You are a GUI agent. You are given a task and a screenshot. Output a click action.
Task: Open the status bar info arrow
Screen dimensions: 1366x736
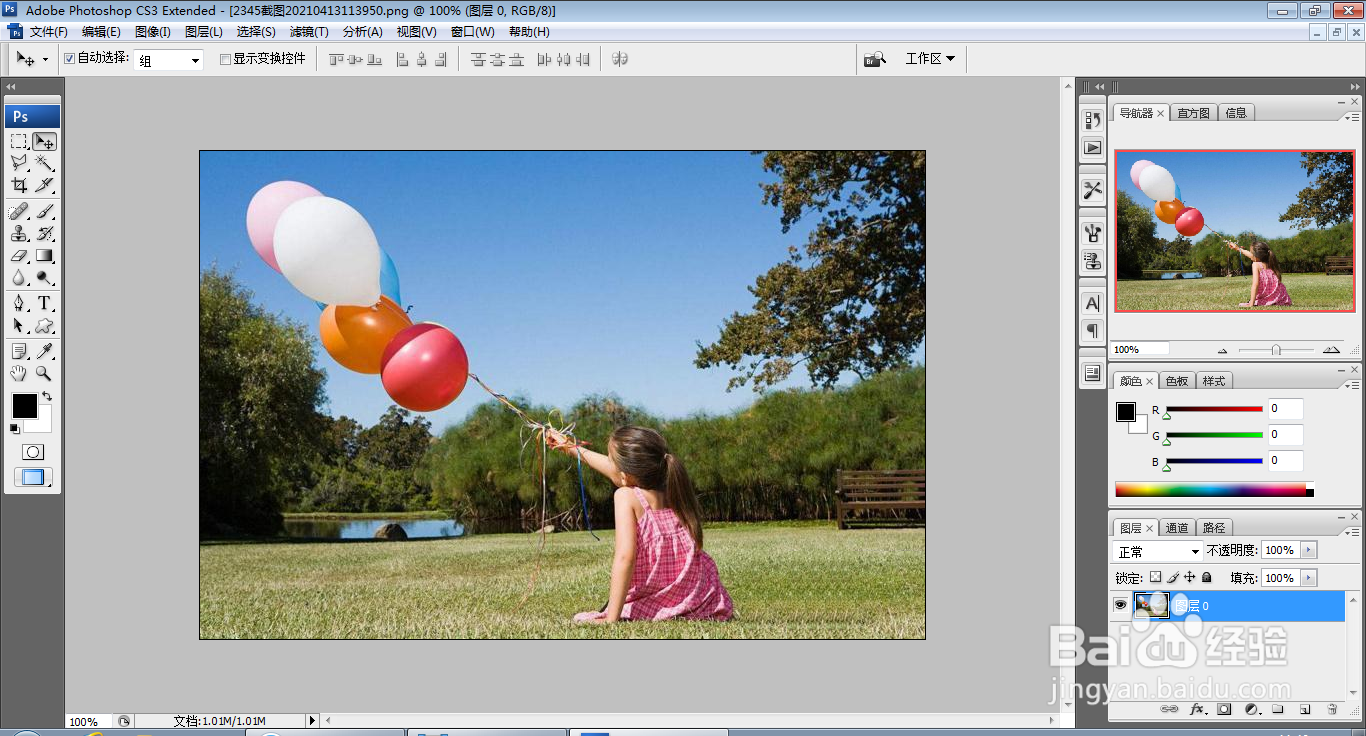tap(312, 720)
